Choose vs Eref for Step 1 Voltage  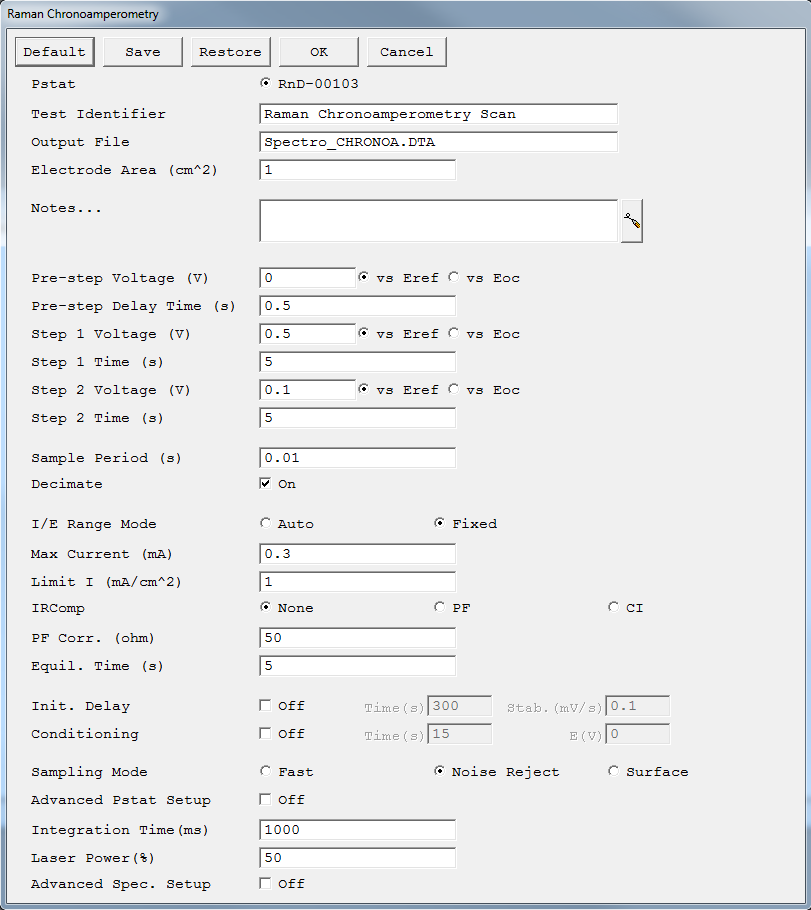click(363, 333)
